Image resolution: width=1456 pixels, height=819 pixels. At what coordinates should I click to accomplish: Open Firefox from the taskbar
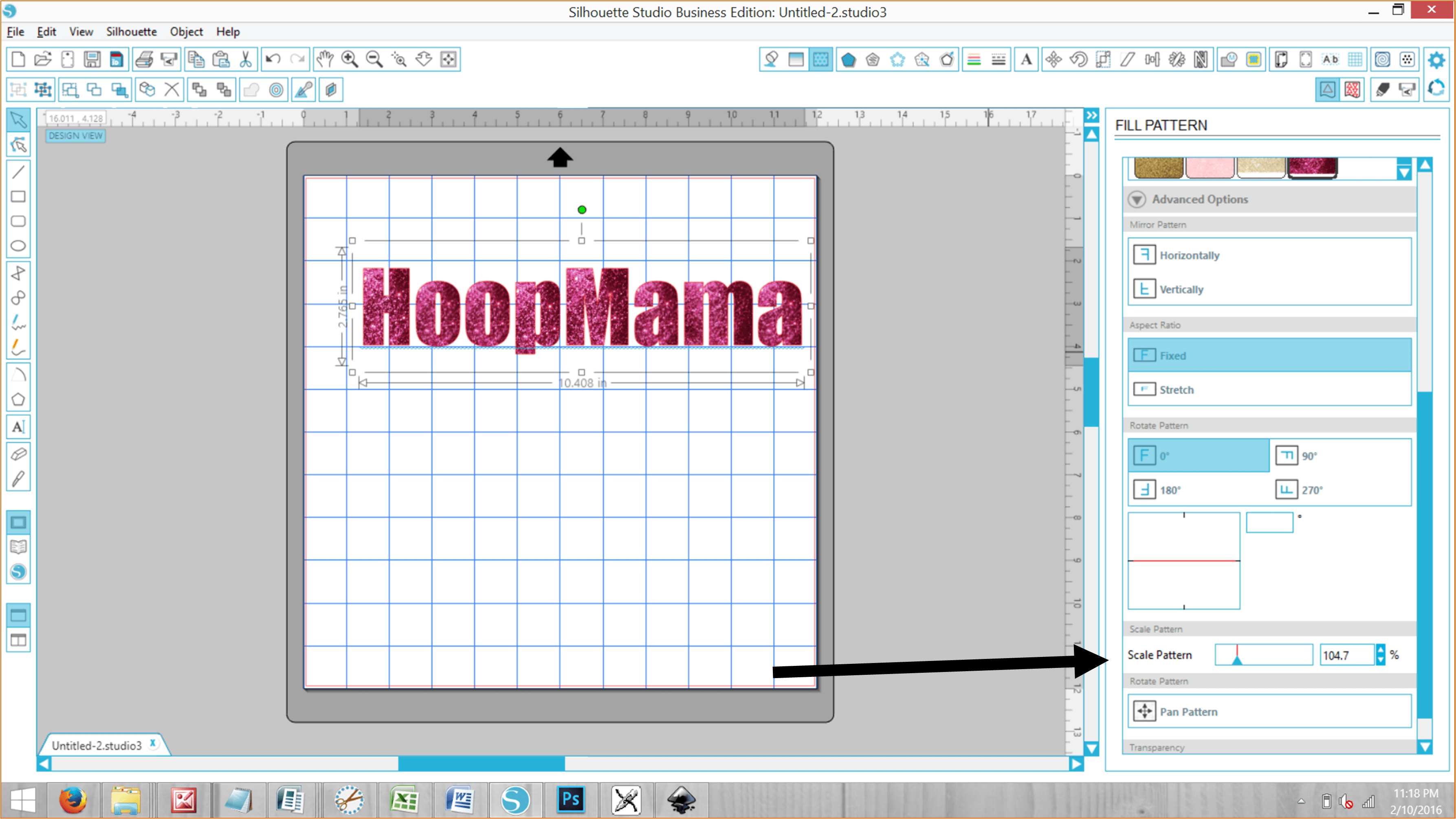point(73,800)
